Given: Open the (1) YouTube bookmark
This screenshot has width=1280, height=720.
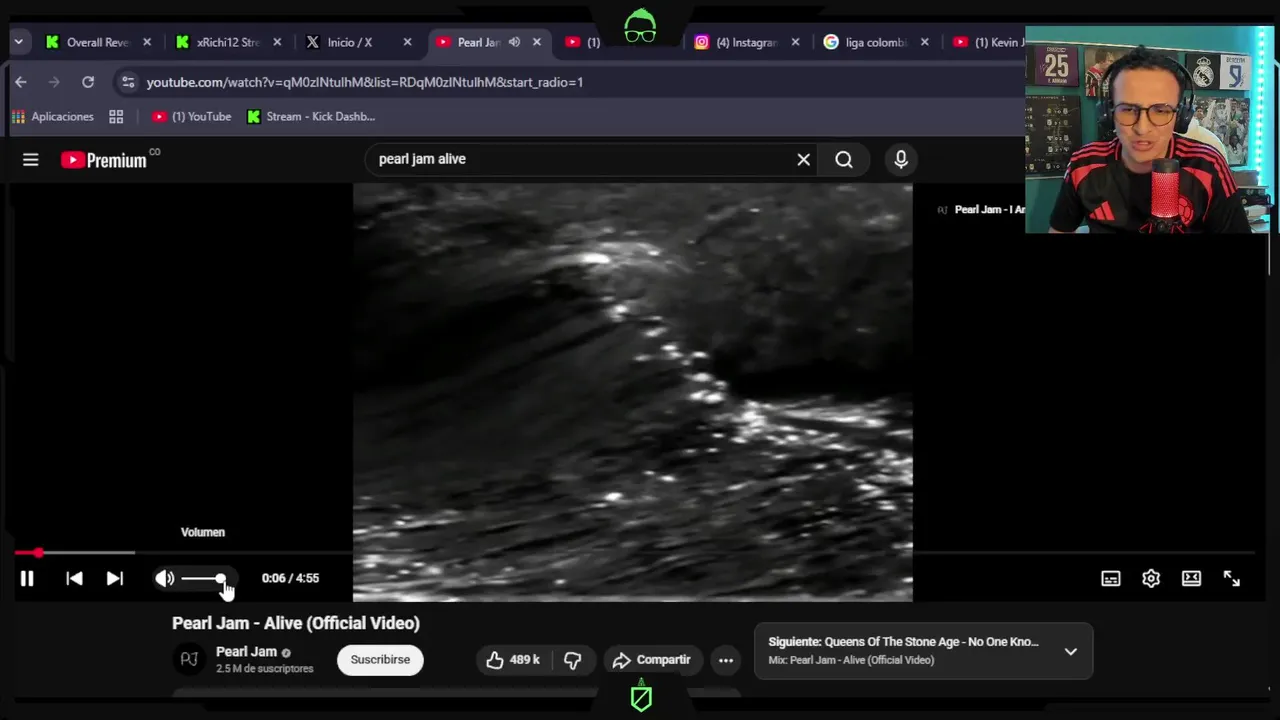Looking at the screenshot, I should click(191, 117).
